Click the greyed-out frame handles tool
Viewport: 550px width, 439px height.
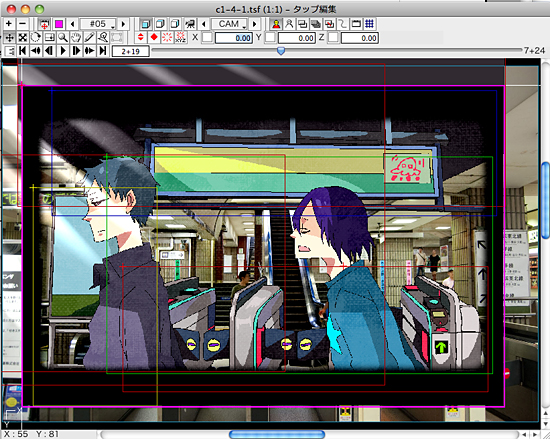click(x=116, y=38)
